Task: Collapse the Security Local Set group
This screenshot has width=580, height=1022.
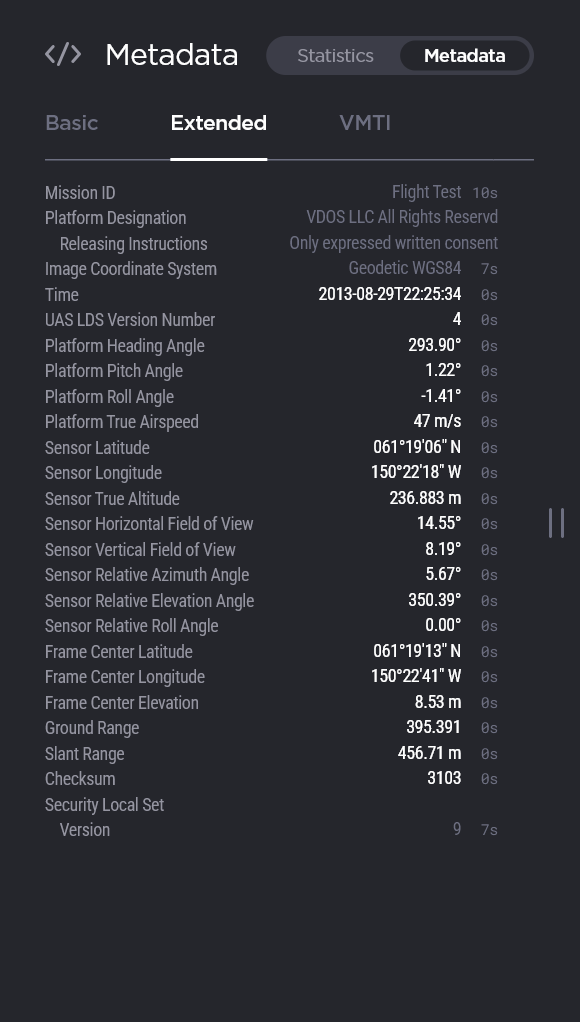Action: click(104, 805)
